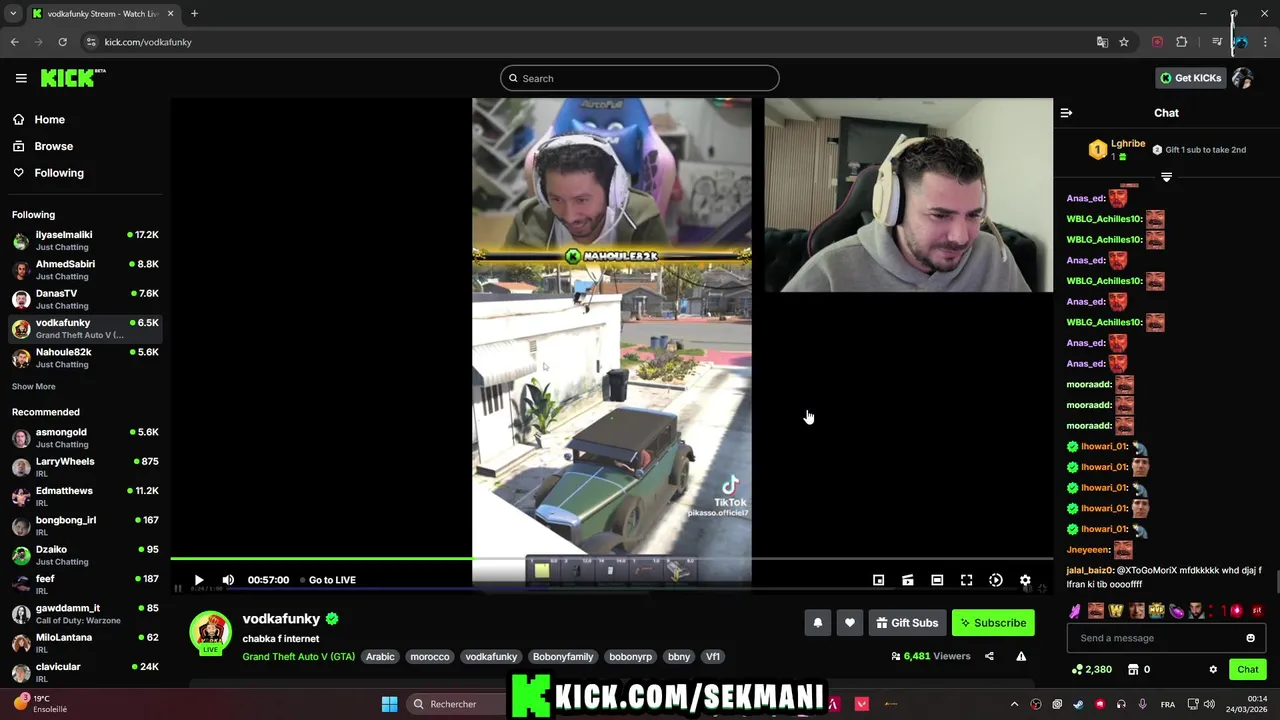This screenshot has width=1280, height=720.
Task: Click the Gift Subs button
Action: [x=907, y=623]
